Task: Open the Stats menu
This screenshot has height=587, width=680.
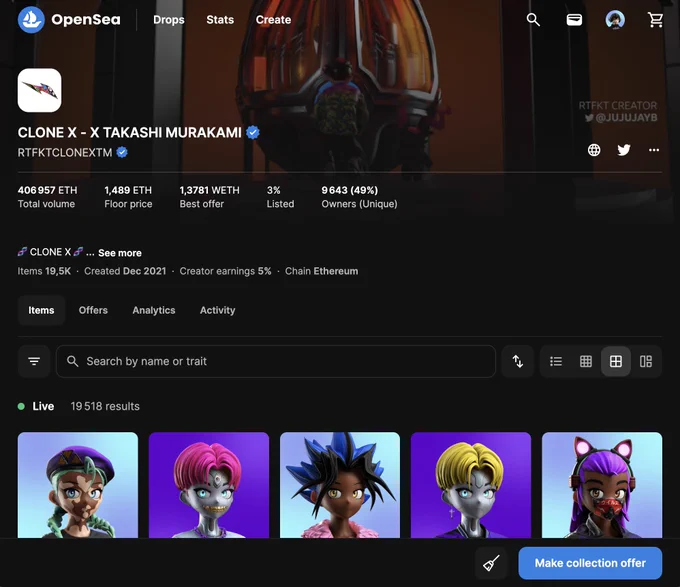Action: (220, 20)
